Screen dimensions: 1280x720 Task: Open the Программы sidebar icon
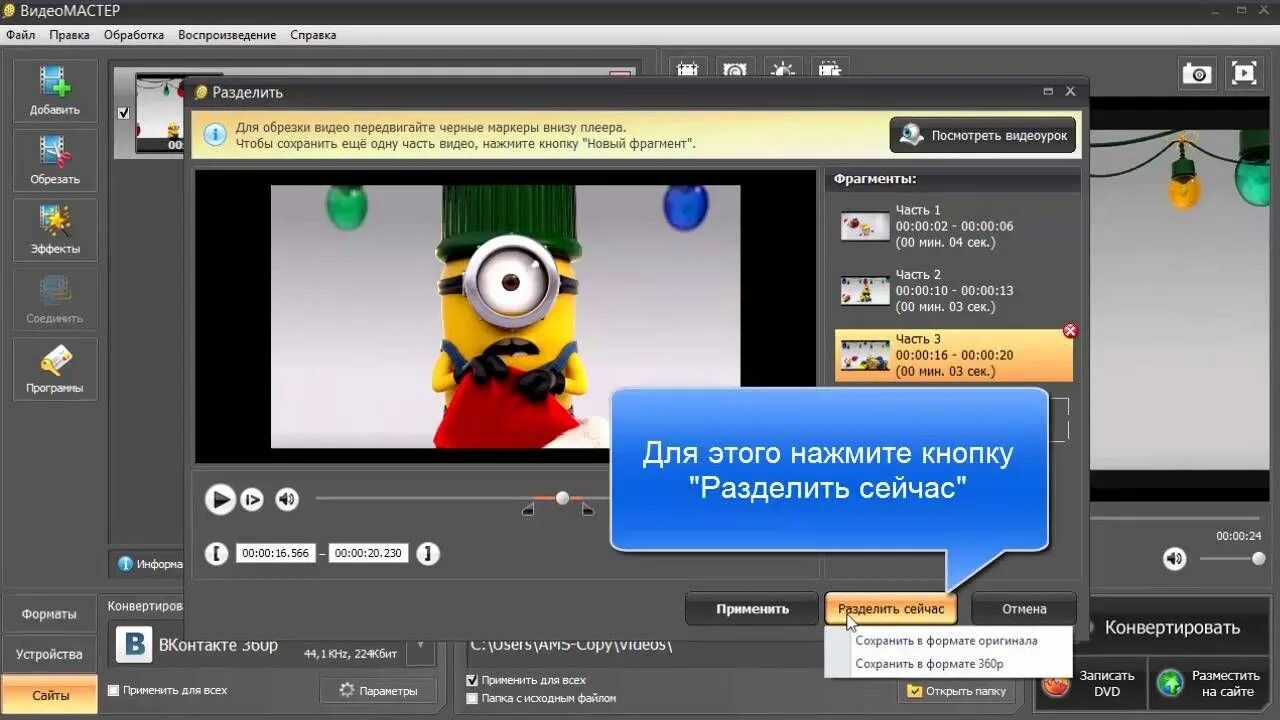coord(55,369)
